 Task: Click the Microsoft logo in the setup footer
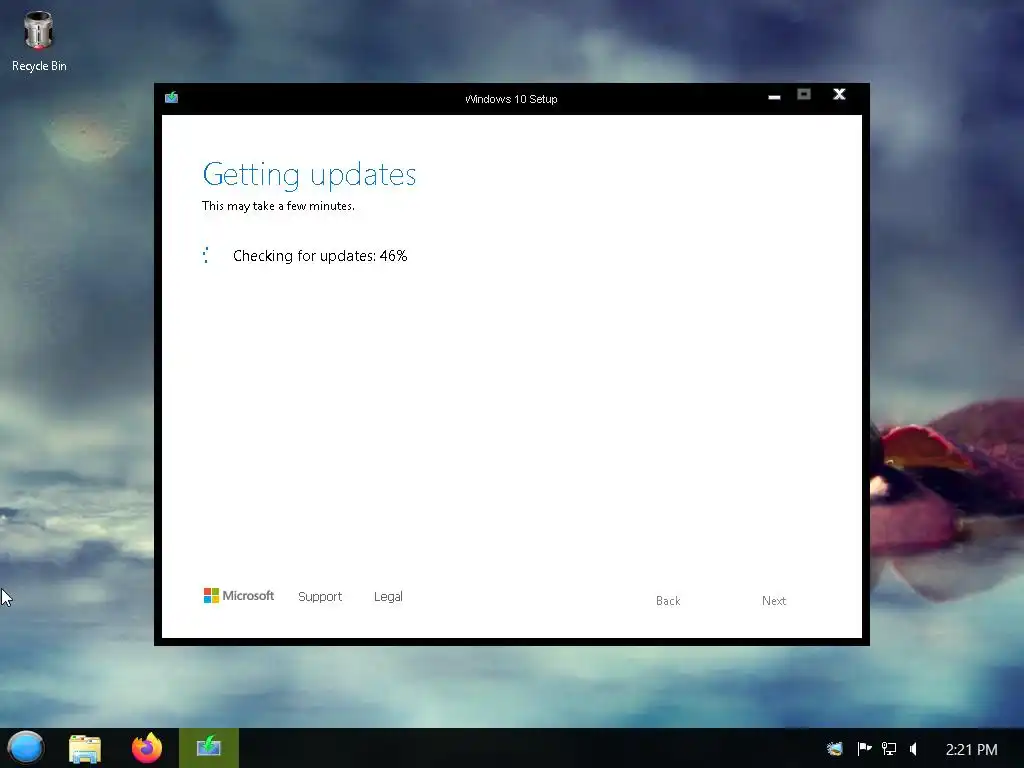(238, 596)
